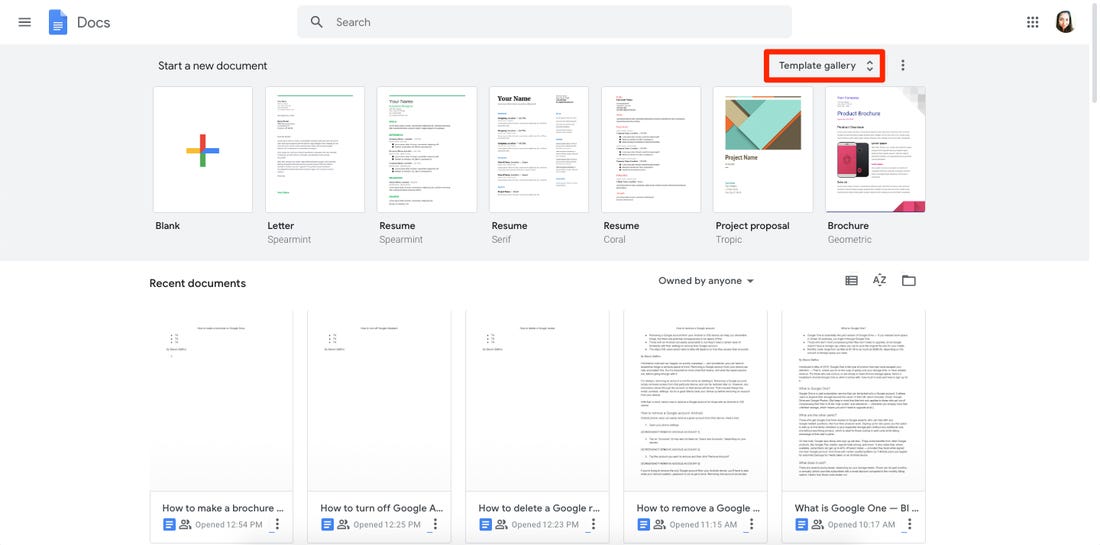Click Docs file icon on brochure document
Screen dimensions: 1100x545
point(169,524)
